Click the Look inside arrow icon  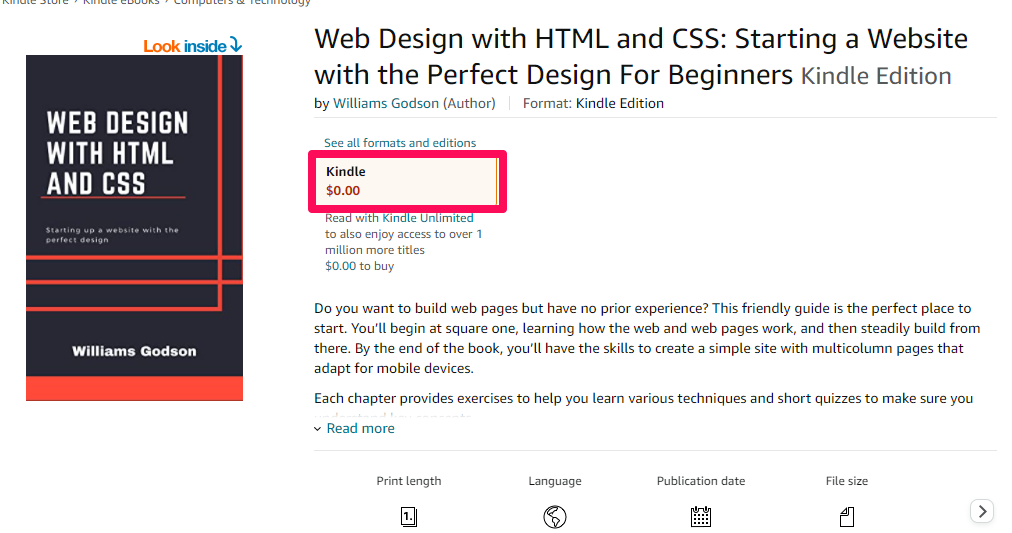[x=236, y=45]
